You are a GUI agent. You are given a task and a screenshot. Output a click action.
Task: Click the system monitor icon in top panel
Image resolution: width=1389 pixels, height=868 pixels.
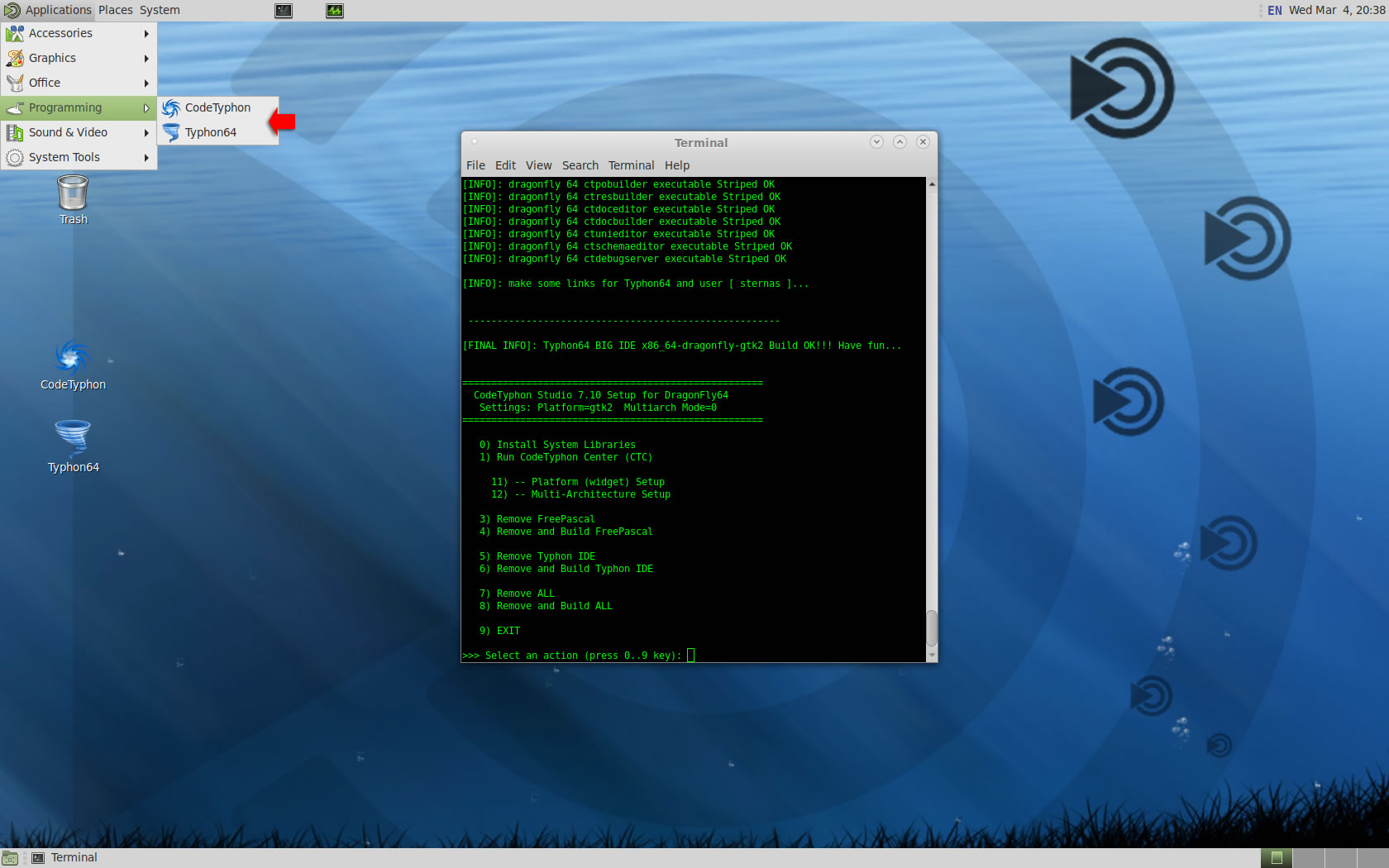coord(335,10)
